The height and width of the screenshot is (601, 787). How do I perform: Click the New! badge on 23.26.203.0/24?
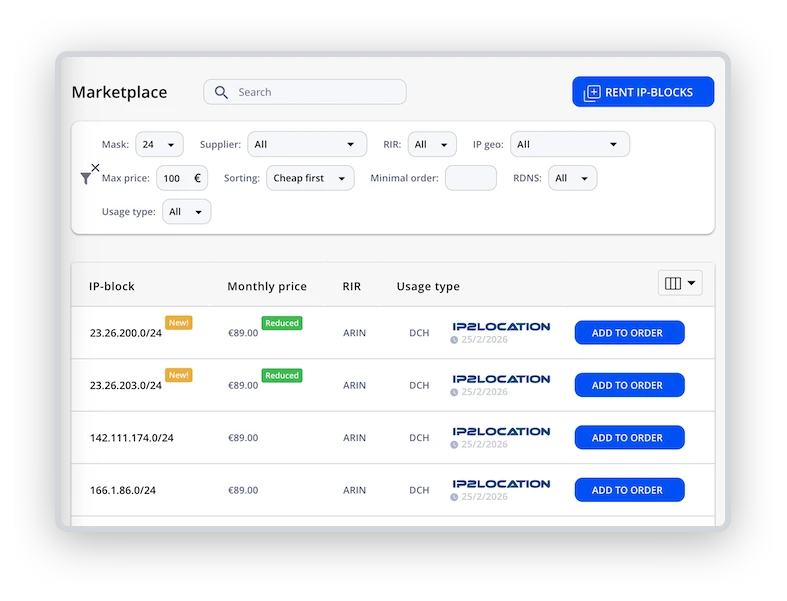[179, 375]
